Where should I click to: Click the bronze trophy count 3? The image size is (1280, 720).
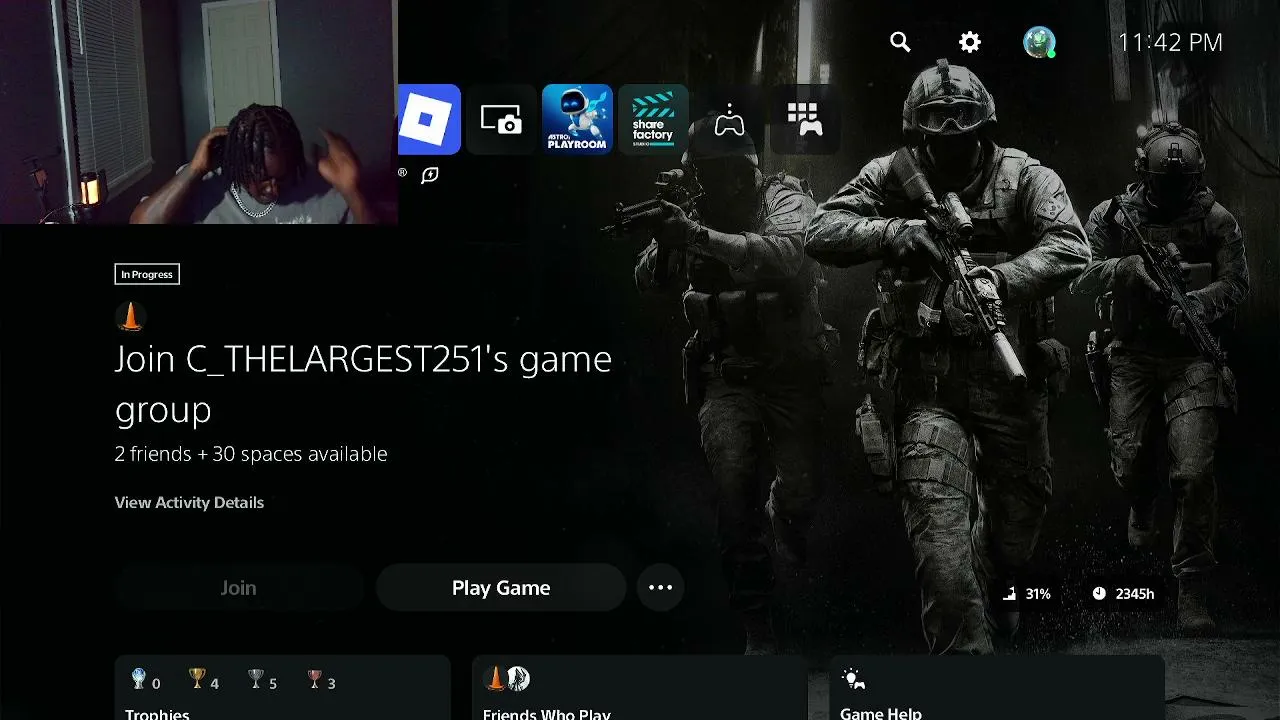[x=332, y=684]
